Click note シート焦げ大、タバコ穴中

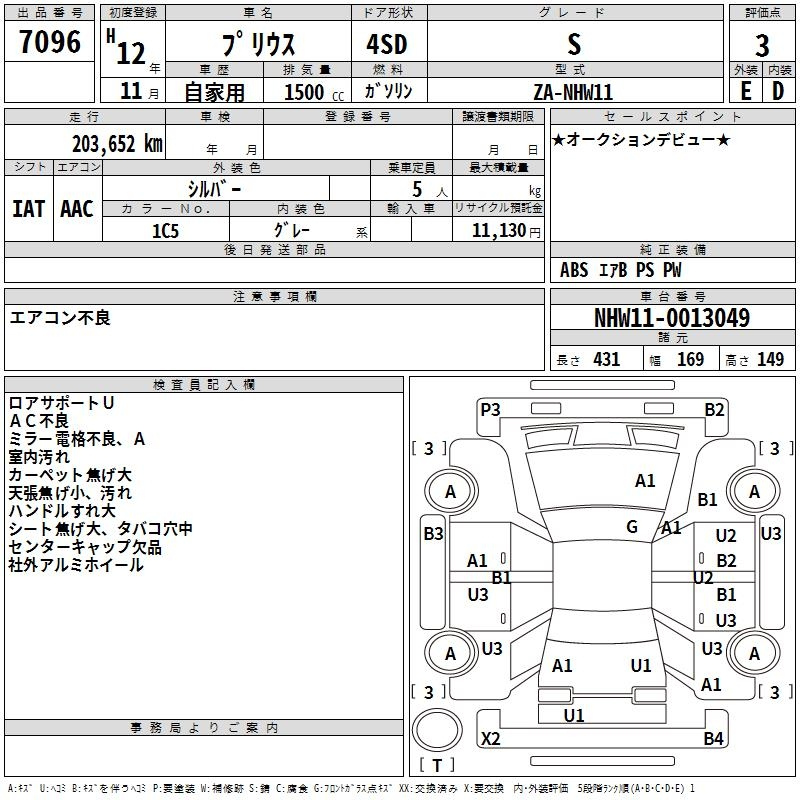101,529
